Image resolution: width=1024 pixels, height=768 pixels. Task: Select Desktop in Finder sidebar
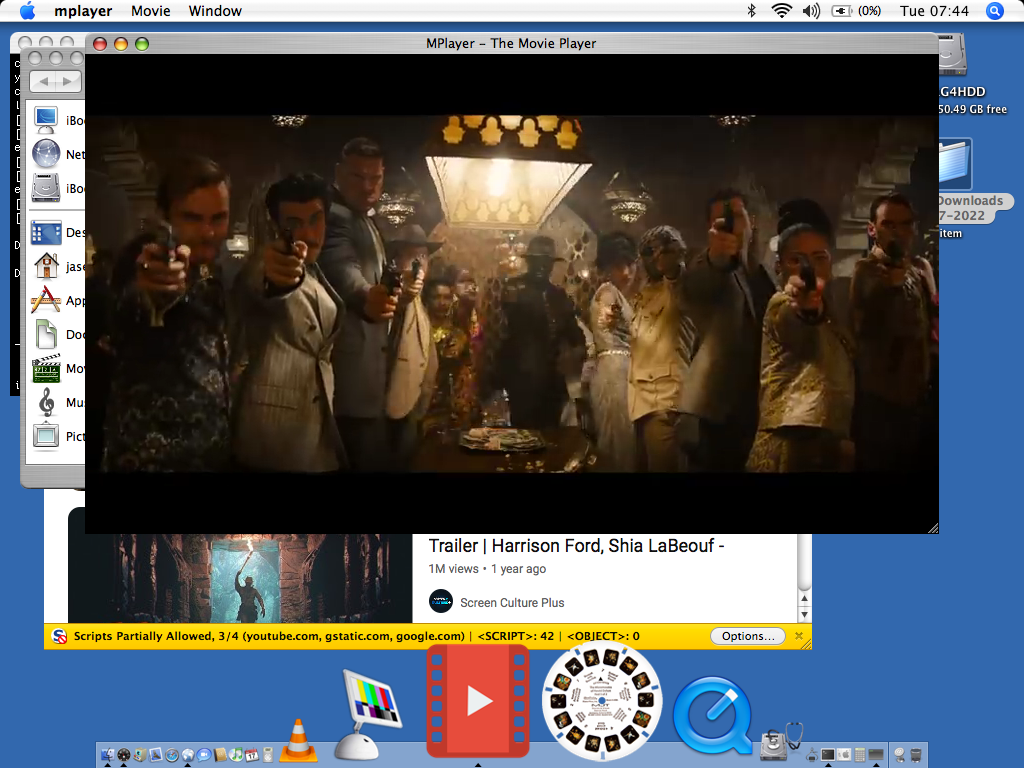[46, 232]
